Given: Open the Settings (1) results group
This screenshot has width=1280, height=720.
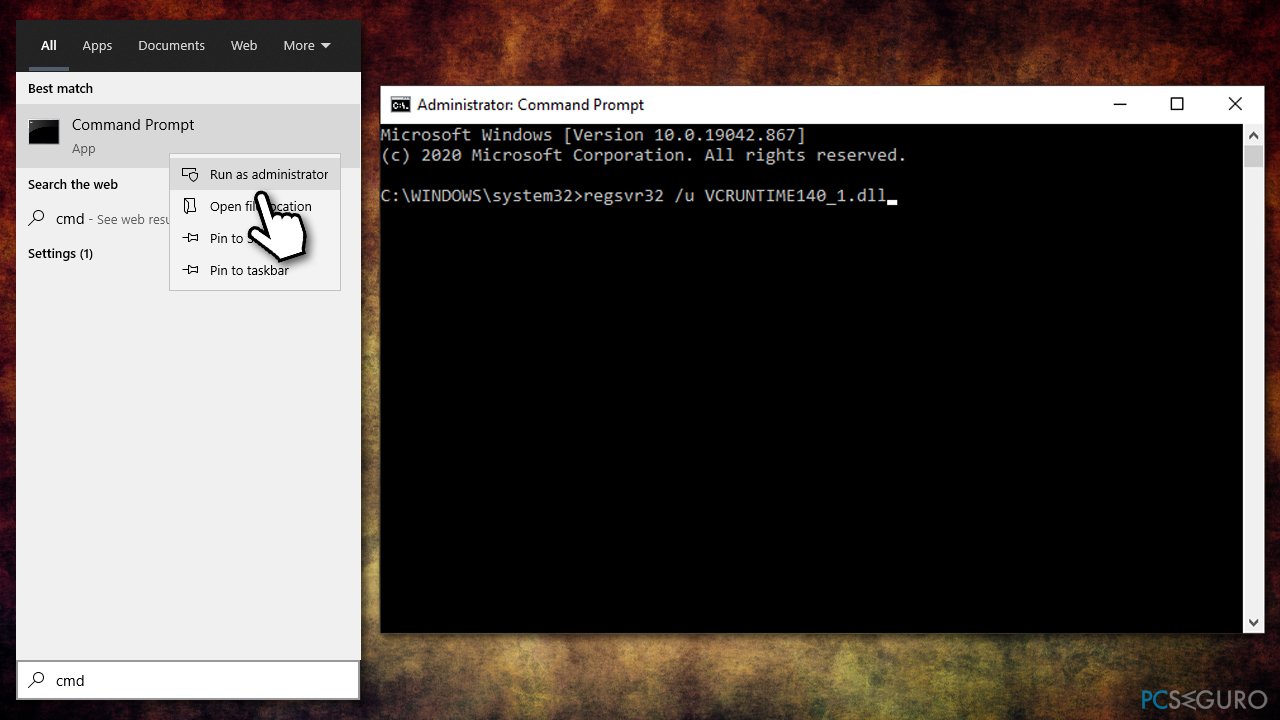Looking at the screenshot, I should point(60,254).
